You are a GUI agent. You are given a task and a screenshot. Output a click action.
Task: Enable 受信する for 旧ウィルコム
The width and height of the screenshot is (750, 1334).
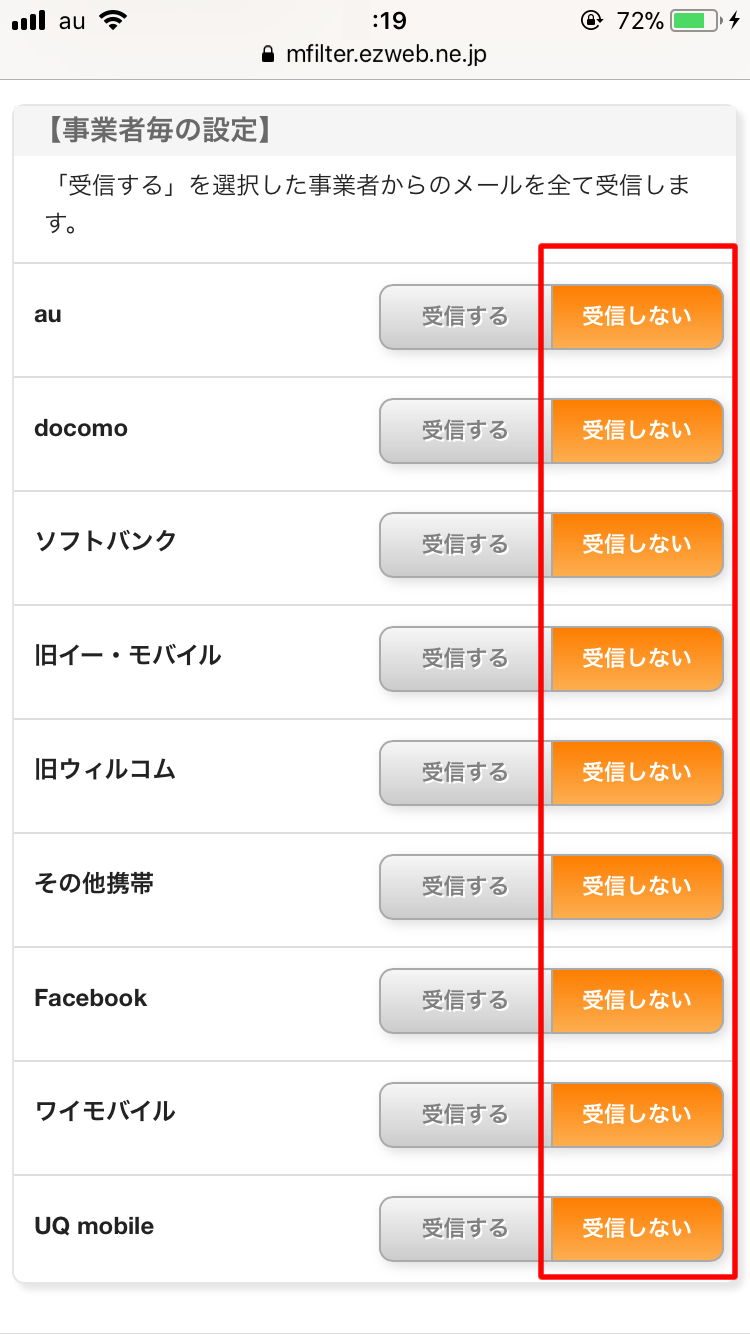click(465, 773)
